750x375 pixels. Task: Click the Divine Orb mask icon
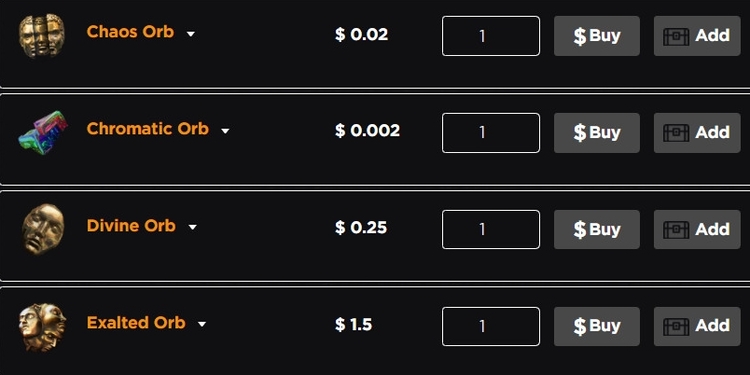click(43, 229)
